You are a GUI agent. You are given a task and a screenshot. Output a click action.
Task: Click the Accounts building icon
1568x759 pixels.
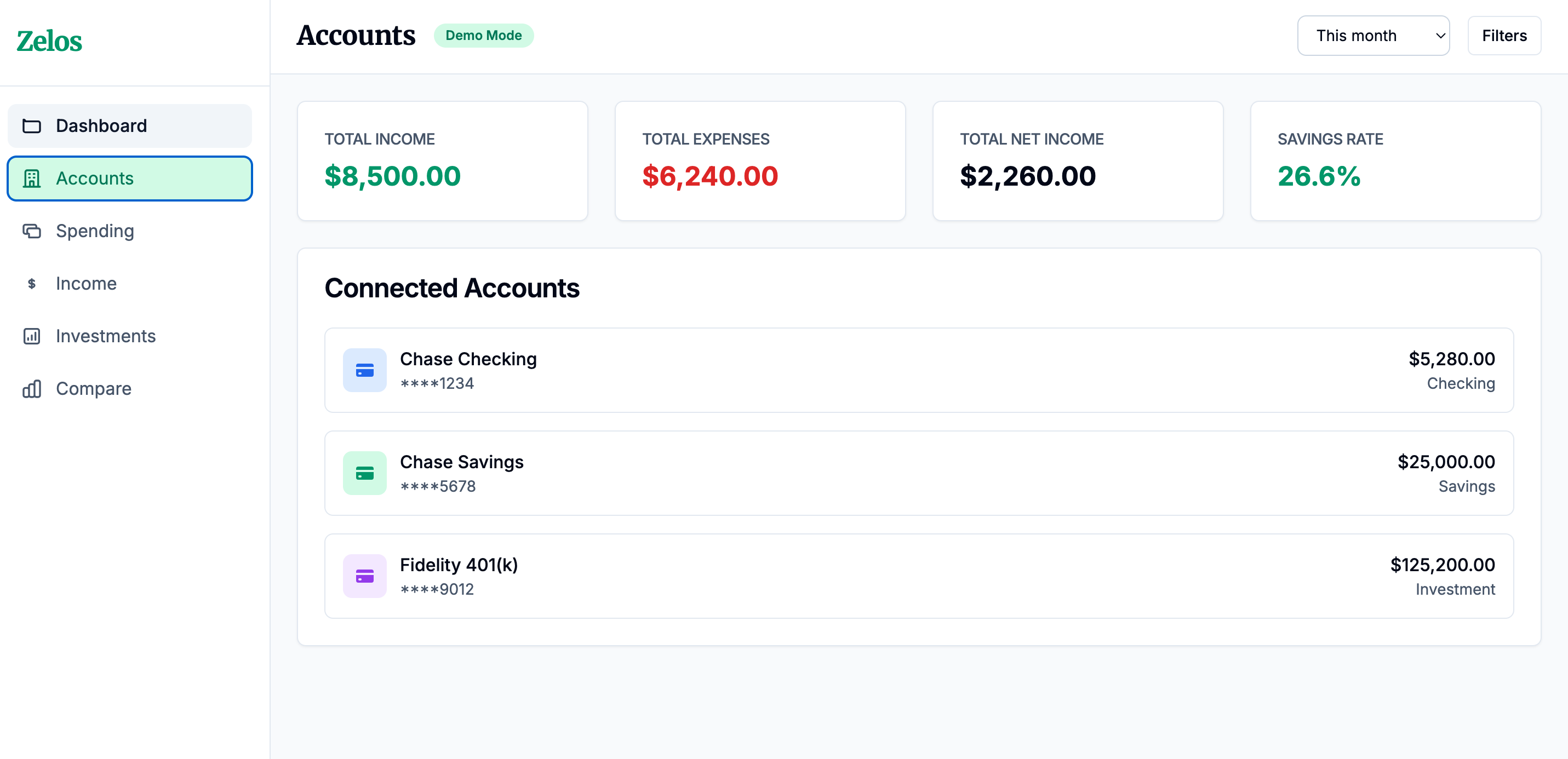(32, 179)
